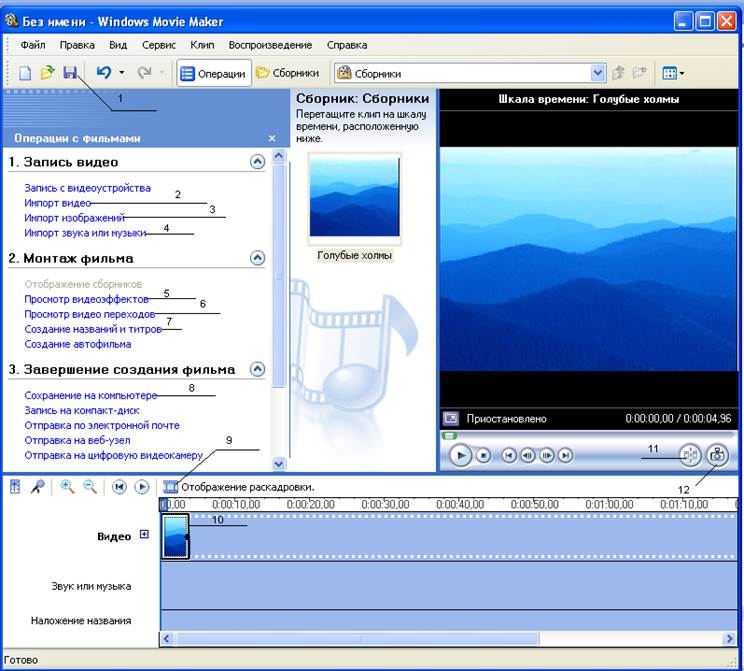Click the Save project floppy disk icon

coord(70,73)
